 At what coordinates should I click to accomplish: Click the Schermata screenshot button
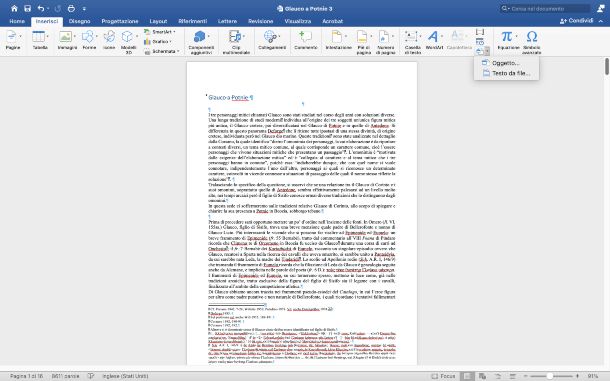click(162, 51)
